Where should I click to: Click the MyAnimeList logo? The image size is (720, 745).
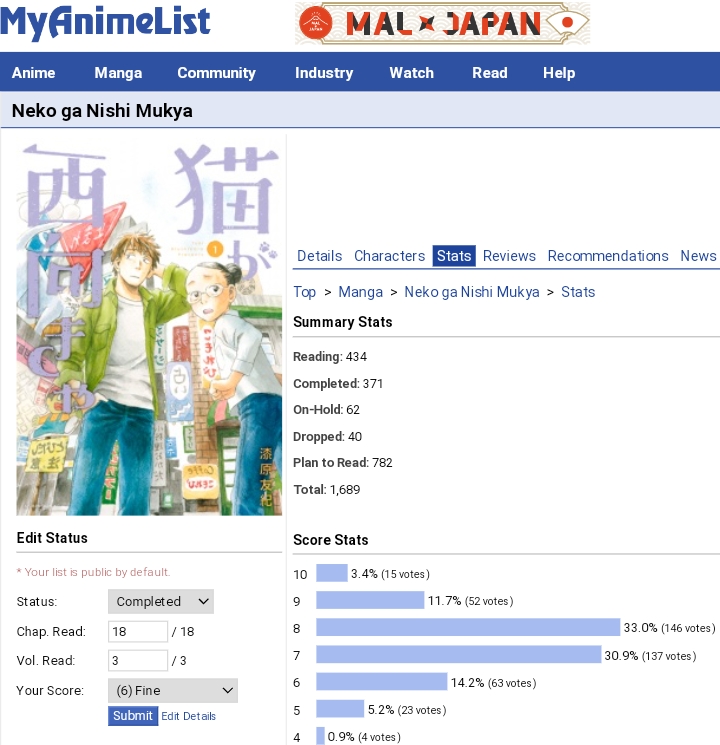tap(105, 22)
